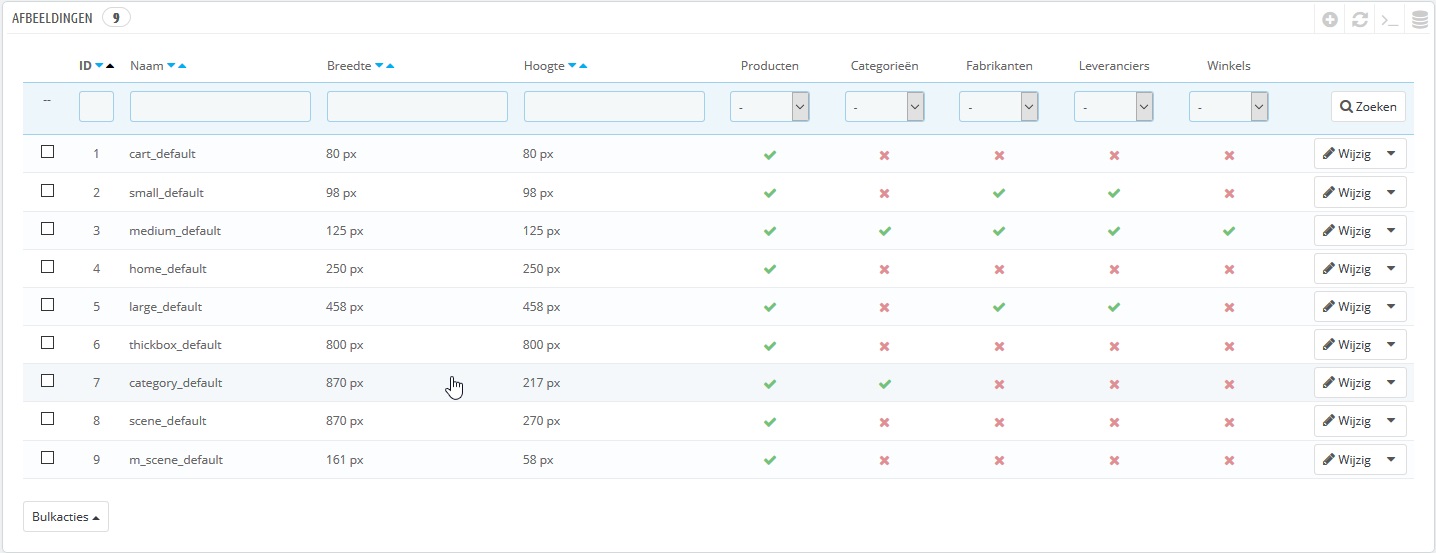Refresh the Afbeeldingen list
The height and width of the screenshot is (553, 1436).
tap(1359, 19)
